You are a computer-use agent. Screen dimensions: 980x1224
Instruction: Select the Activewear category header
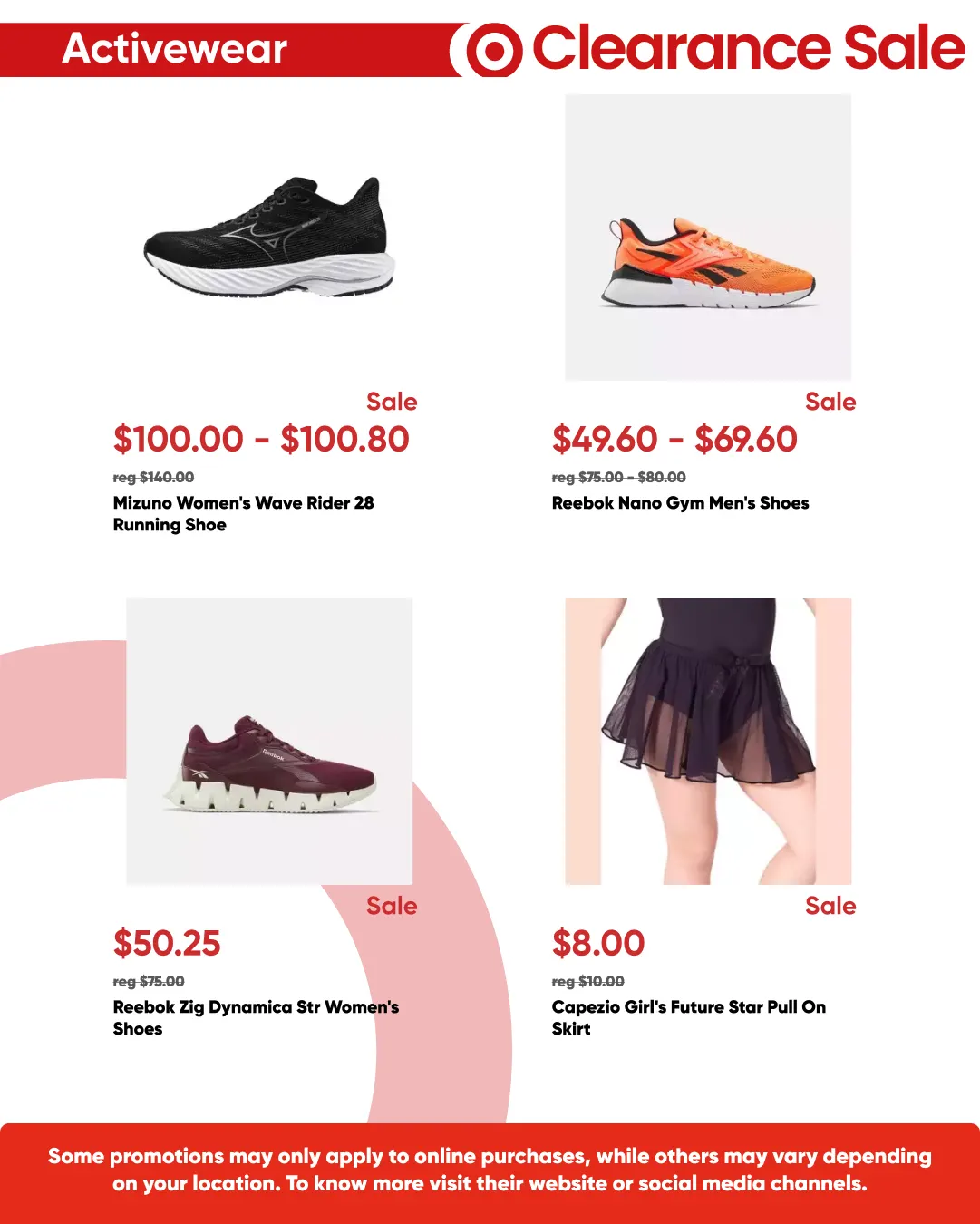[175, 49]
